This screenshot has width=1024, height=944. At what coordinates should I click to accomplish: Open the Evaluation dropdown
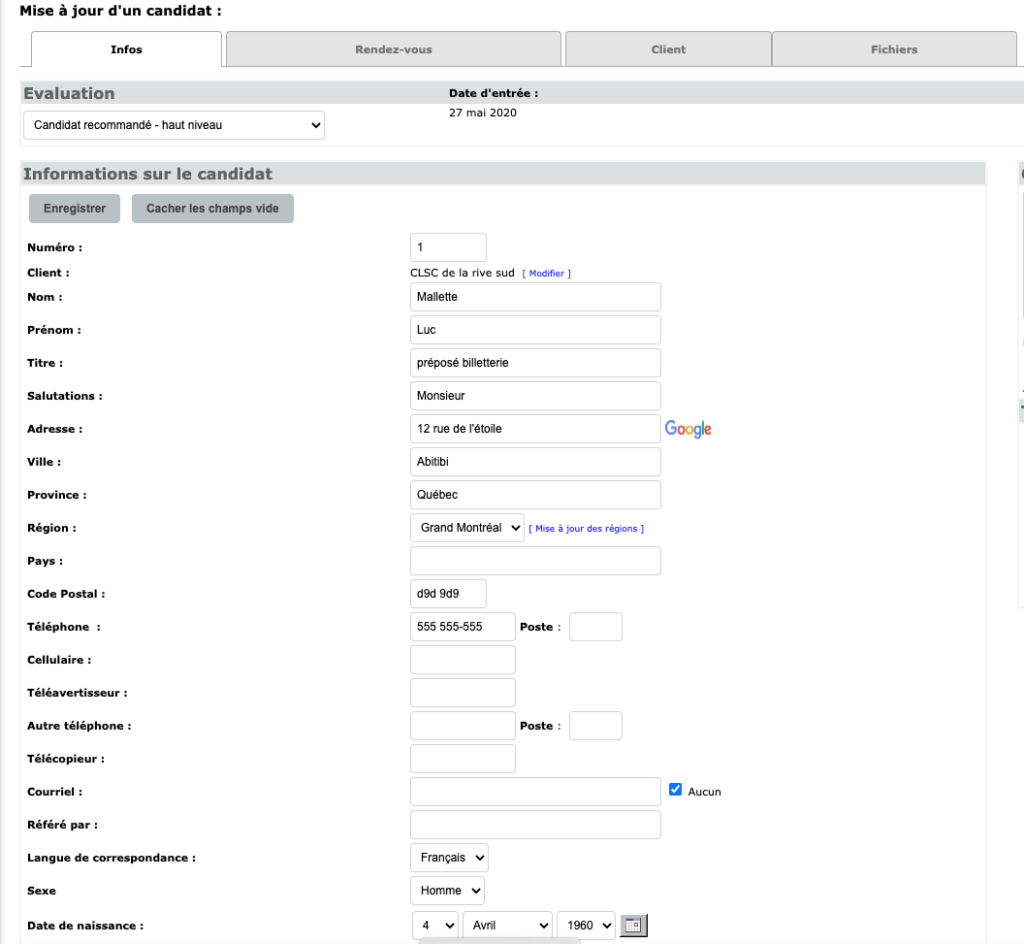point(174,125)
